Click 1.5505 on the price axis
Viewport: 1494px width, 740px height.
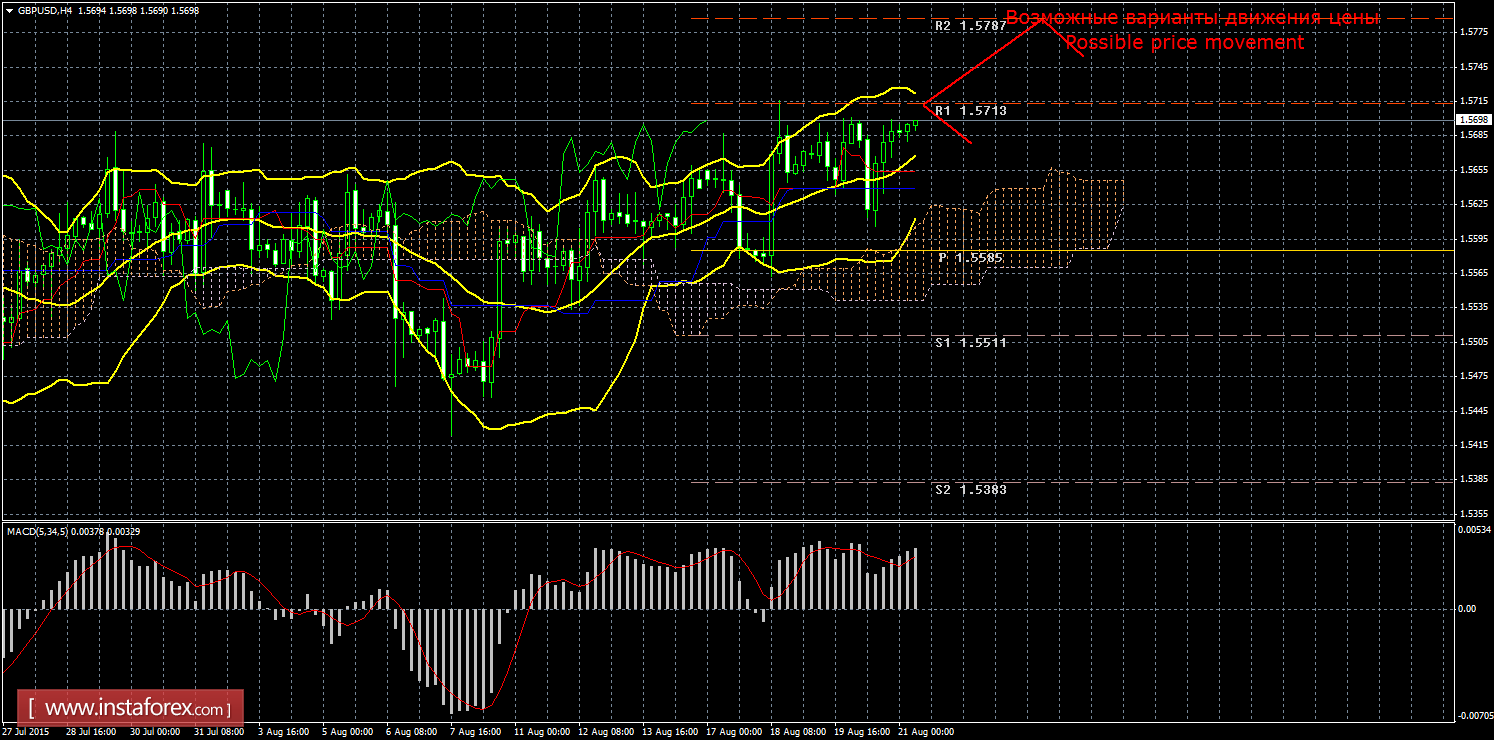click(x=1473, y=342)
